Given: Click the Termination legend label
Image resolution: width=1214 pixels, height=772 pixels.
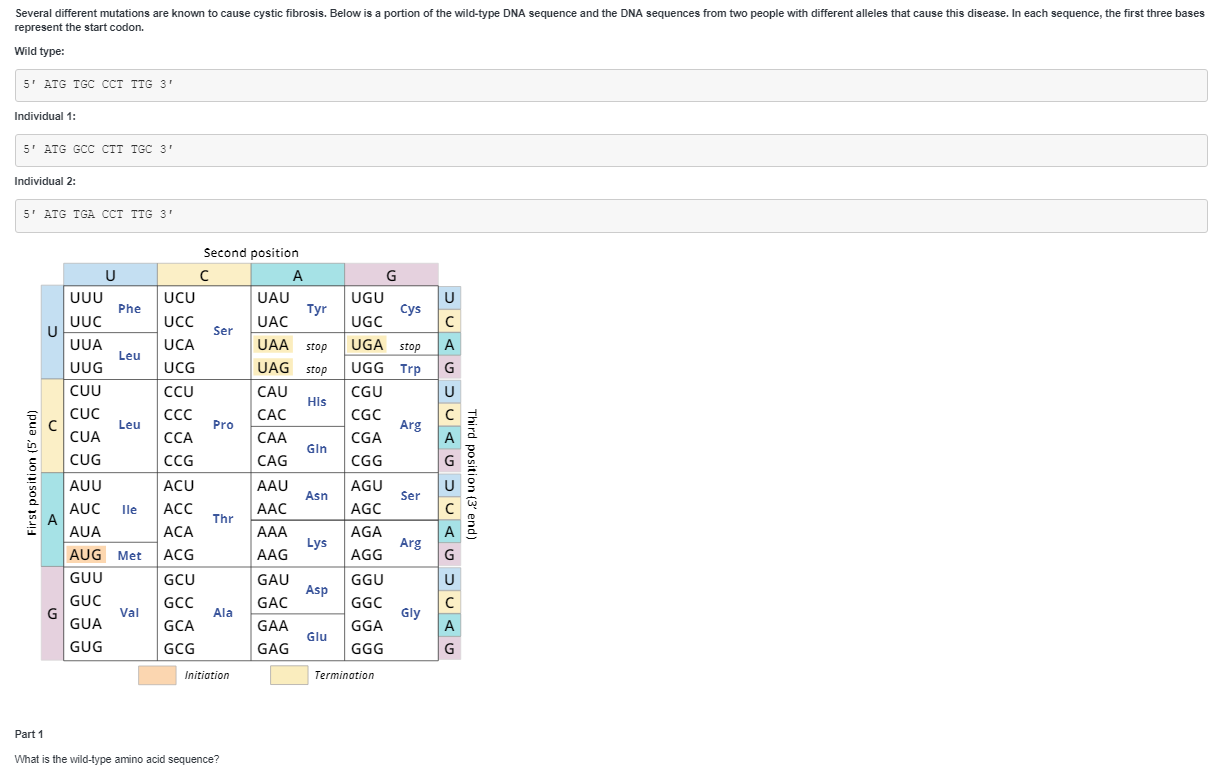Looking at the screenshot, I should coord(346,675).
